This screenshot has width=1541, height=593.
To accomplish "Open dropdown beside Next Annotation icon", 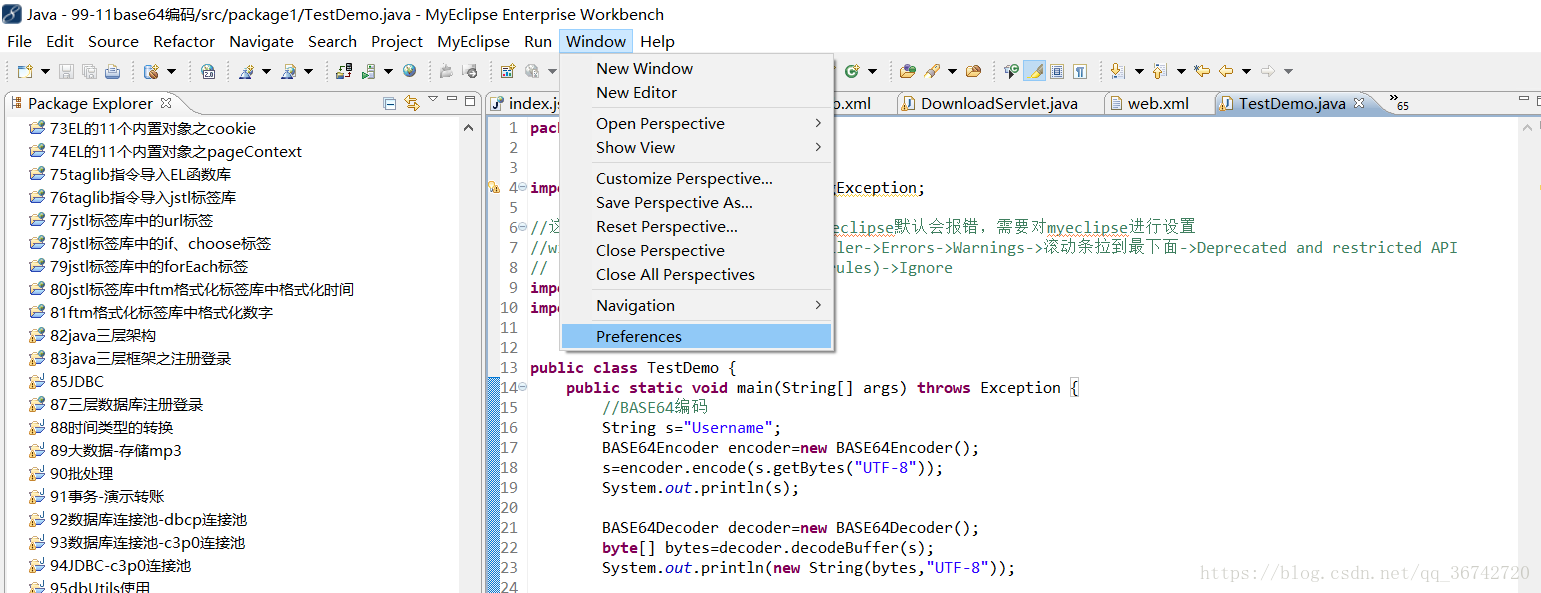I will point(1139,71).
